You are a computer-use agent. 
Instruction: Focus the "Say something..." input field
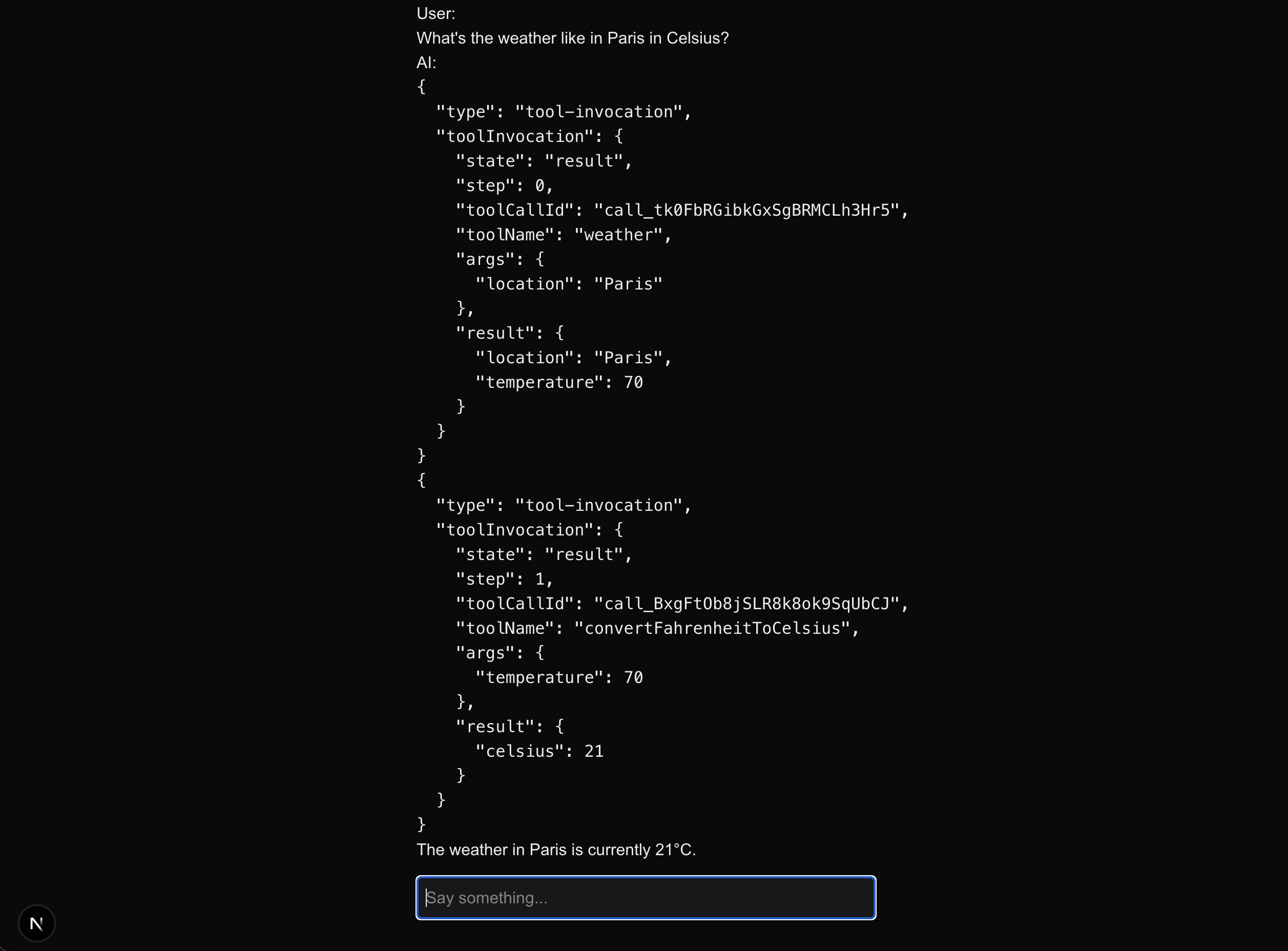pos(646,898)
